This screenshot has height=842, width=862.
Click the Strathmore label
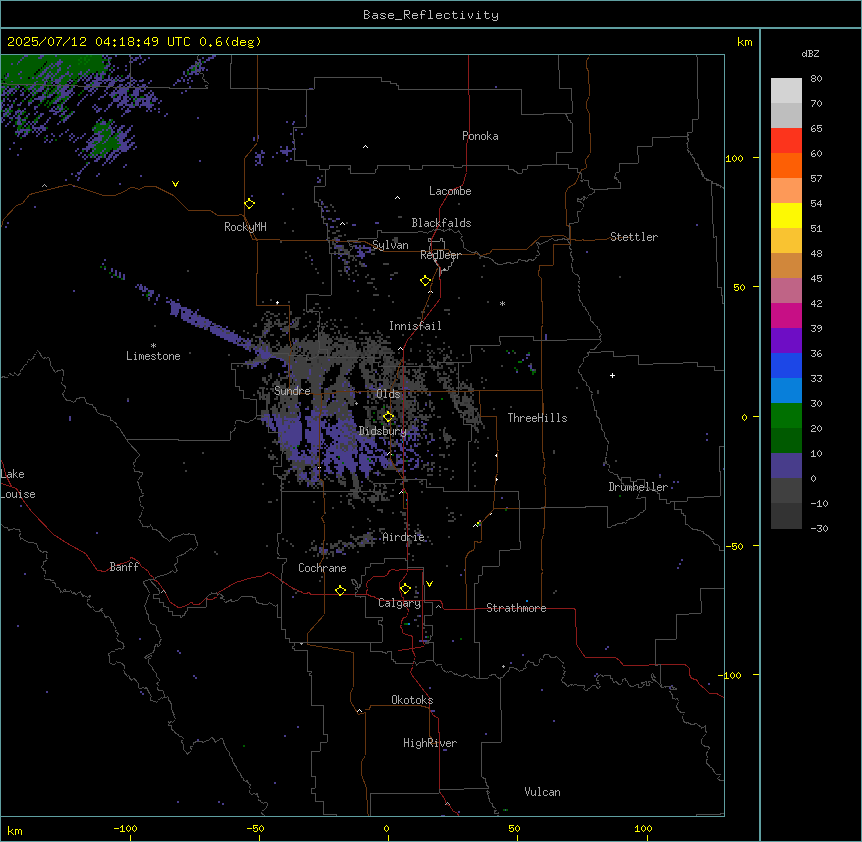coord(516,608)
